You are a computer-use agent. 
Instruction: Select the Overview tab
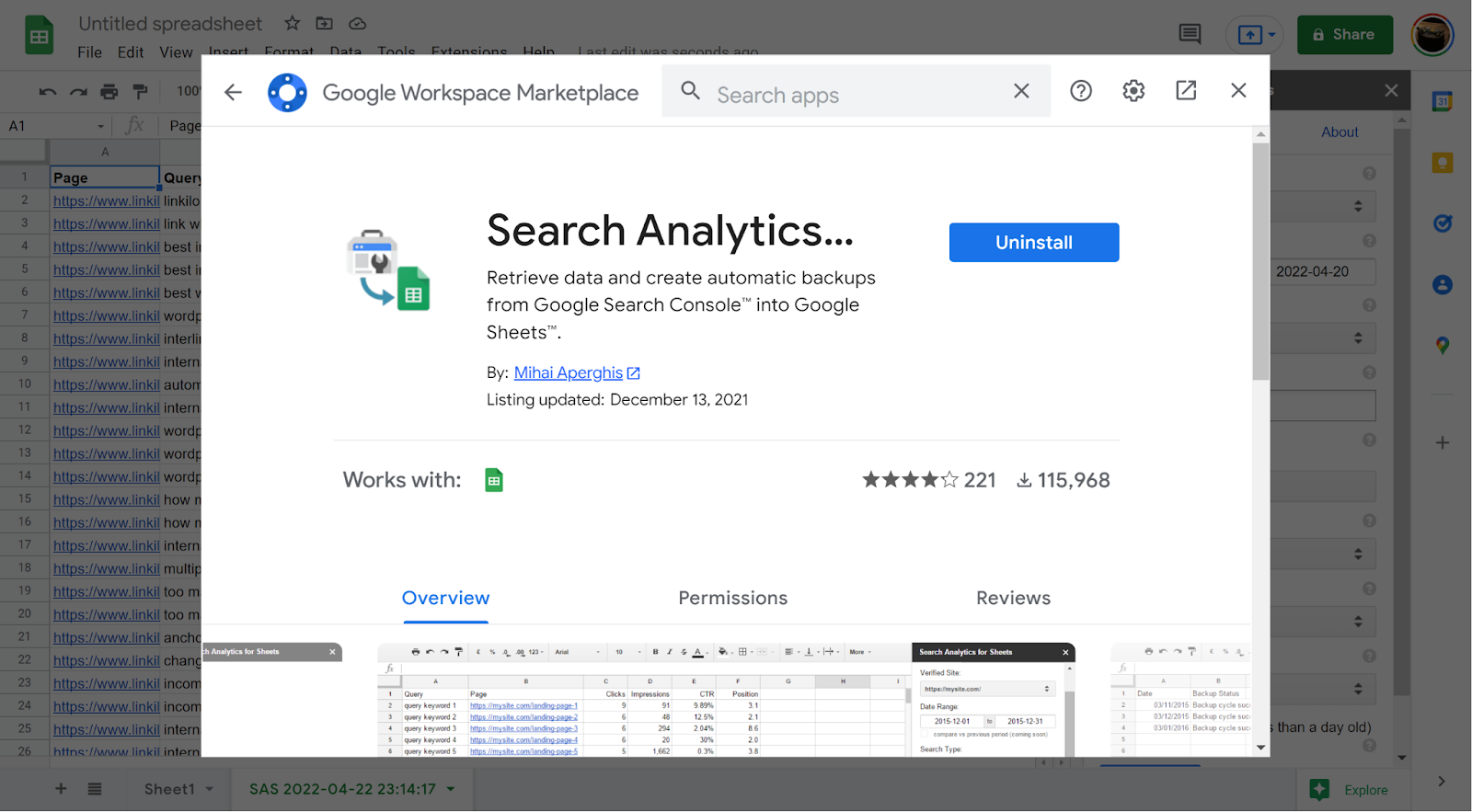click(x=446, y=598)
